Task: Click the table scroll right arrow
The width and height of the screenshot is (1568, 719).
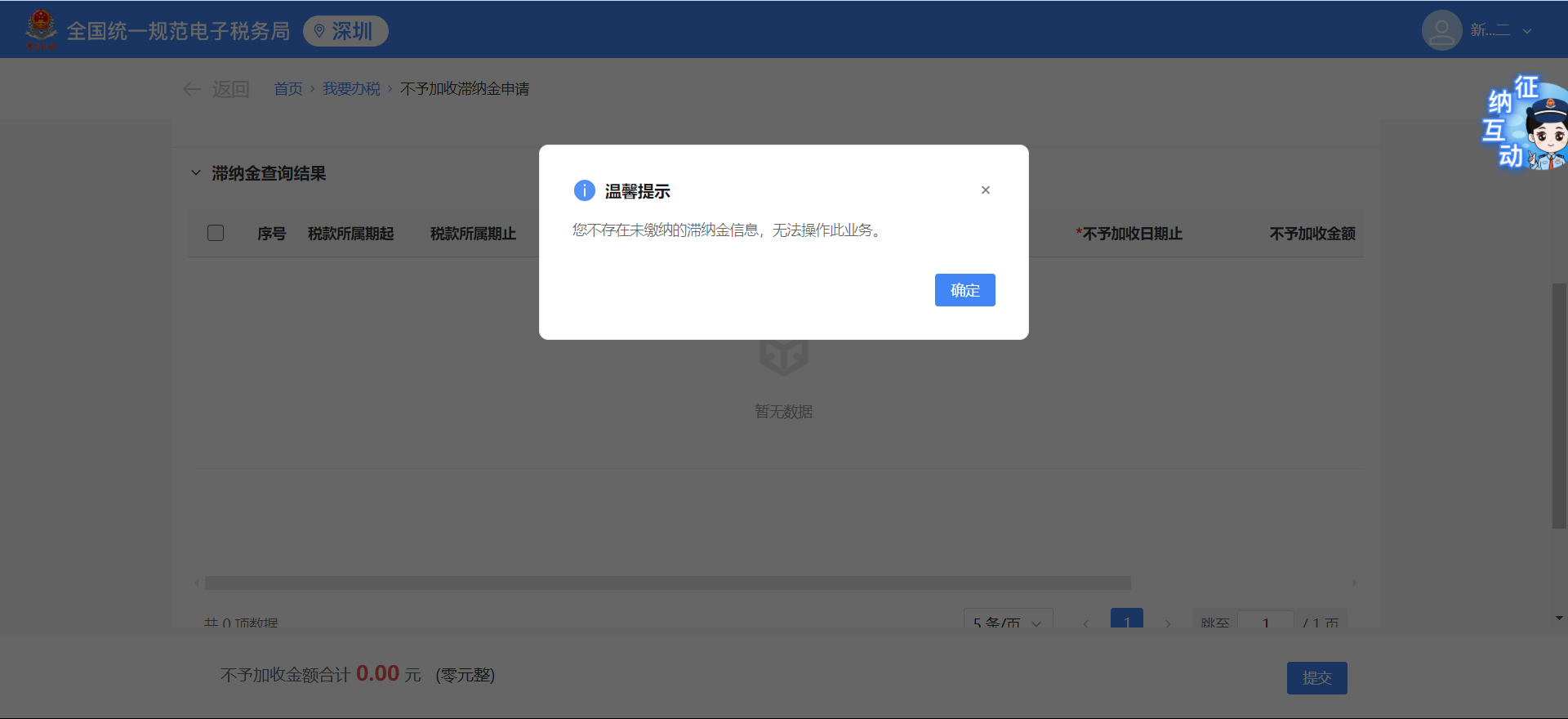Action: tap(1355, 583)
